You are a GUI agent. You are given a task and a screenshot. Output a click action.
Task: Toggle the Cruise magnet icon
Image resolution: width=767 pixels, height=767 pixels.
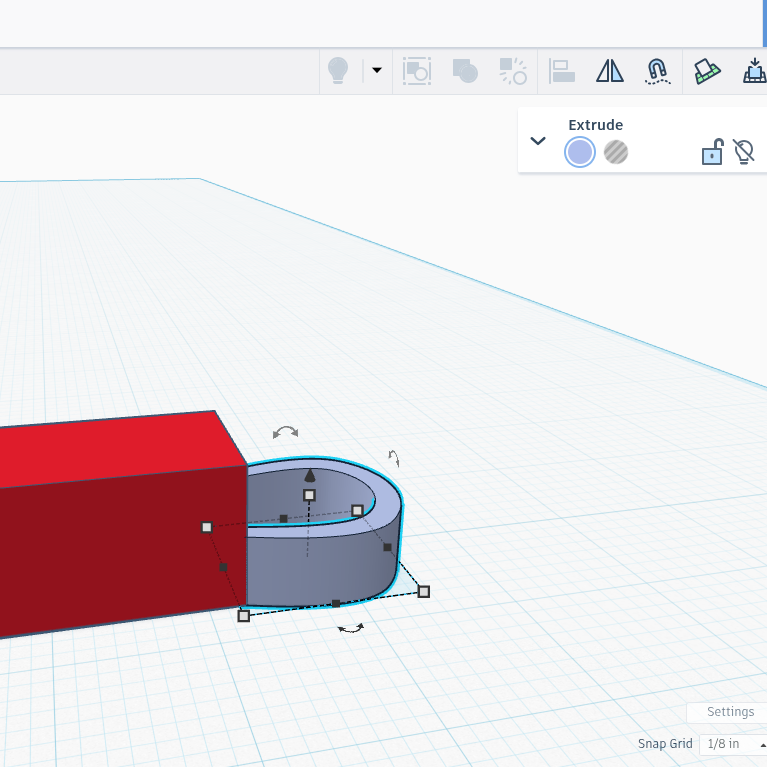[657, 71]
